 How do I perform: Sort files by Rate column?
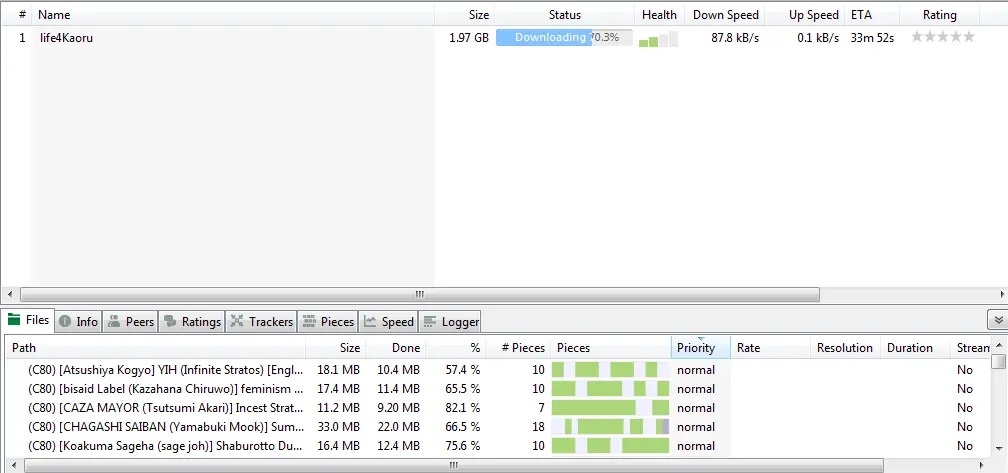770,348
